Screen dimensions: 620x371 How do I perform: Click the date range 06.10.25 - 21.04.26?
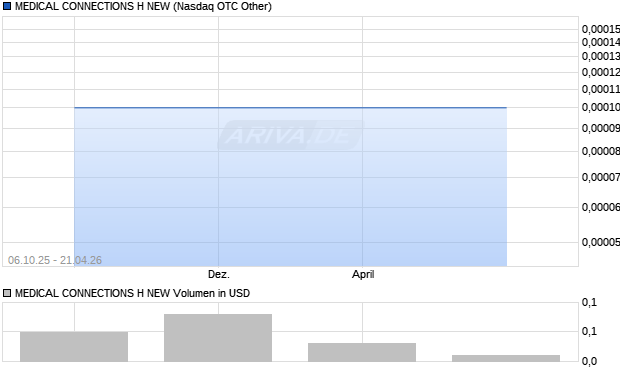[55, 260]
